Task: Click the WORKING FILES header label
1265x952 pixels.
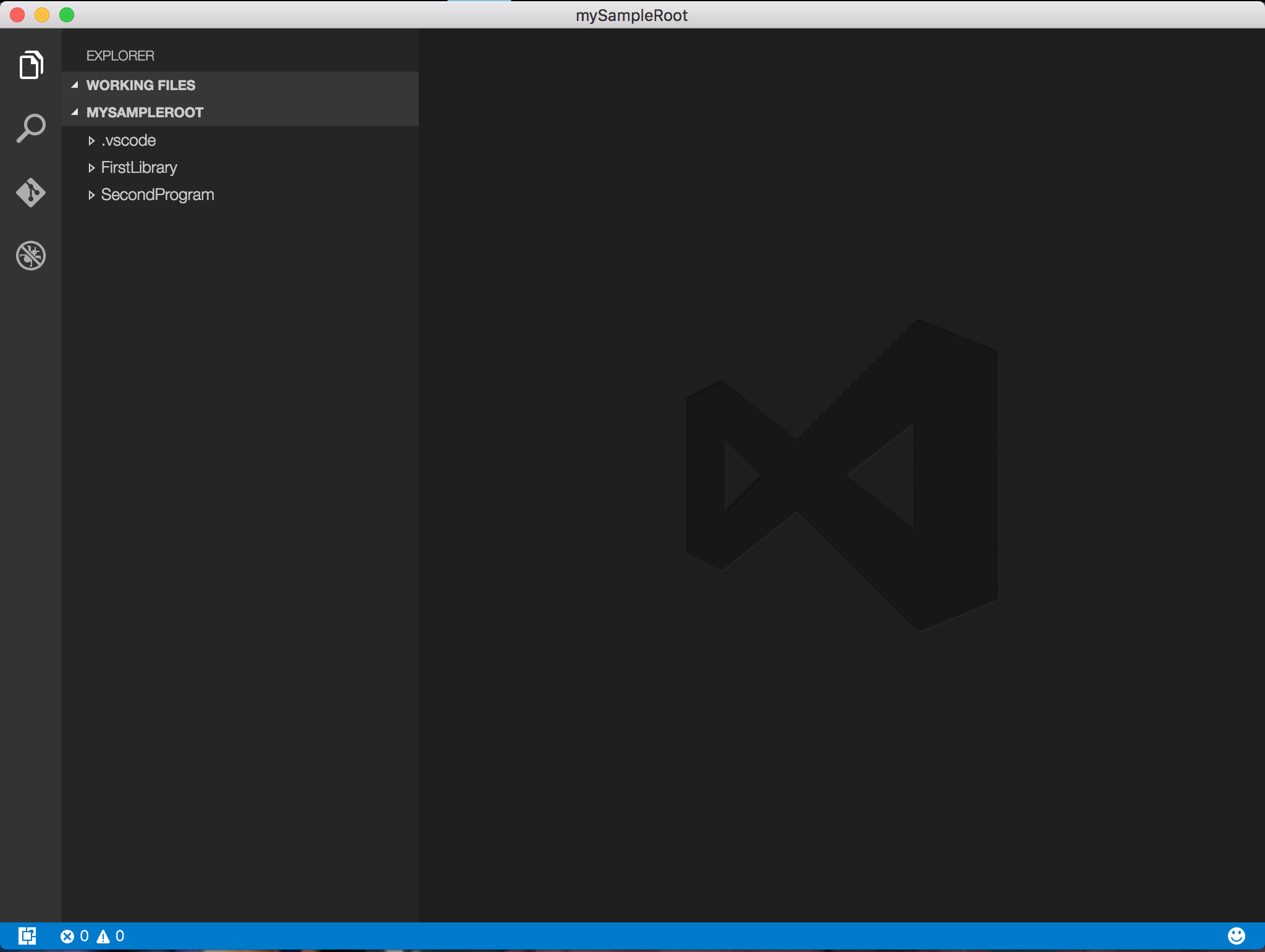Action: coord(141,85)
